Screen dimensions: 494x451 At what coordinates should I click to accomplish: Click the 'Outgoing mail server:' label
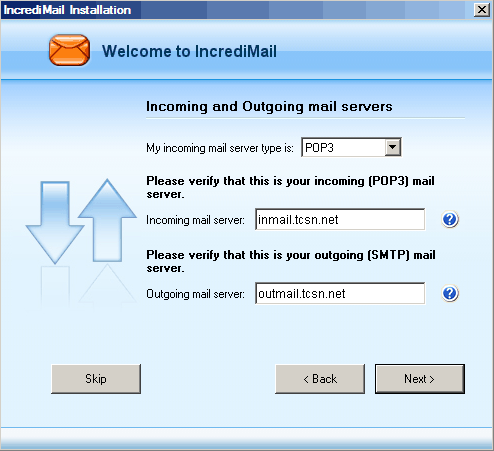point(195,294)
